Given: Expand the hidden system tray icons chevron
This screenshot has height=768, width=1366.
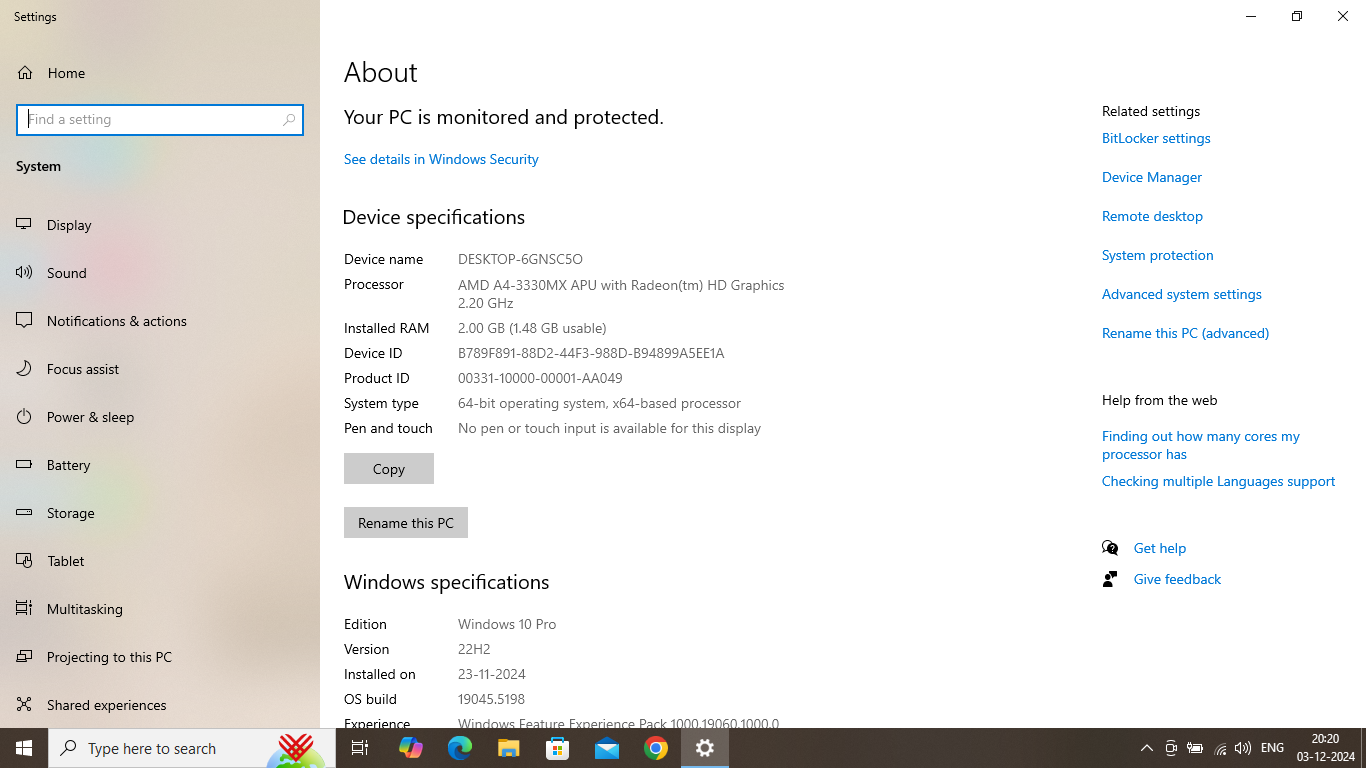Looking at the screenshot, I should [x=1146, y=748].
